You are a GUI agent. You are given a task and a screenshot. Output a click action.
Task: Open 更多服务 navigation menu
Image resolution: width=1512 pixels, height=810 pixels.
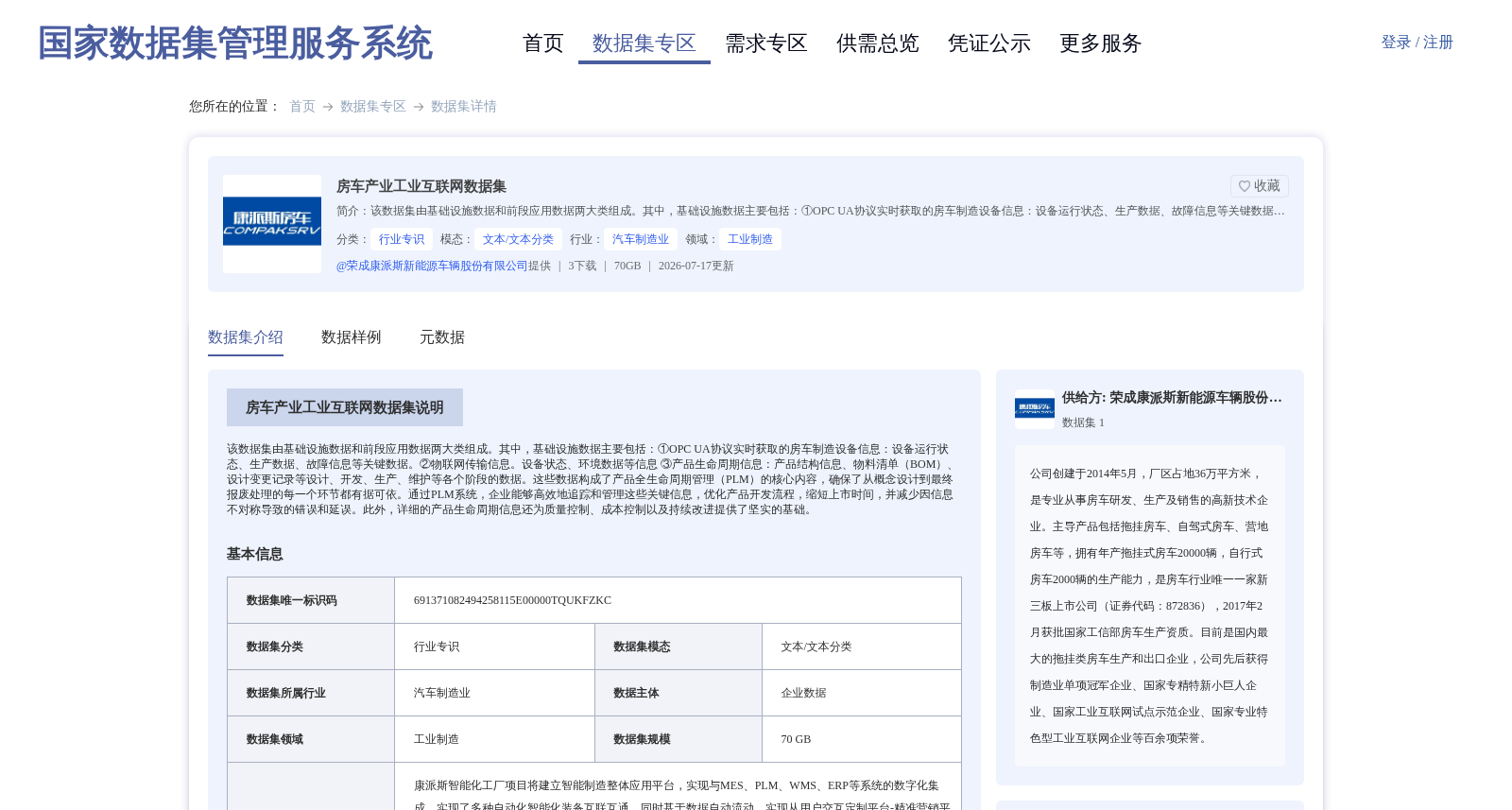click(1101, 43)
